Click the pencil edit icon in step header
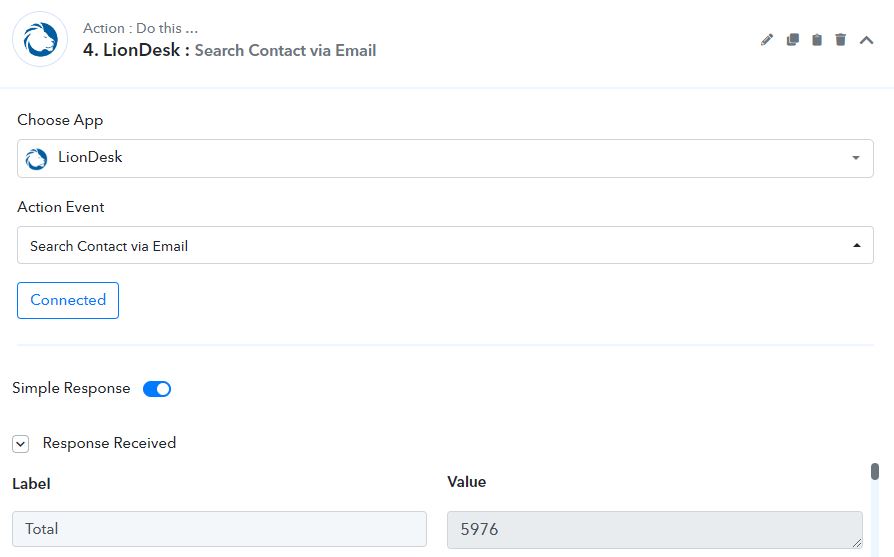 click(x=767, y=40)
